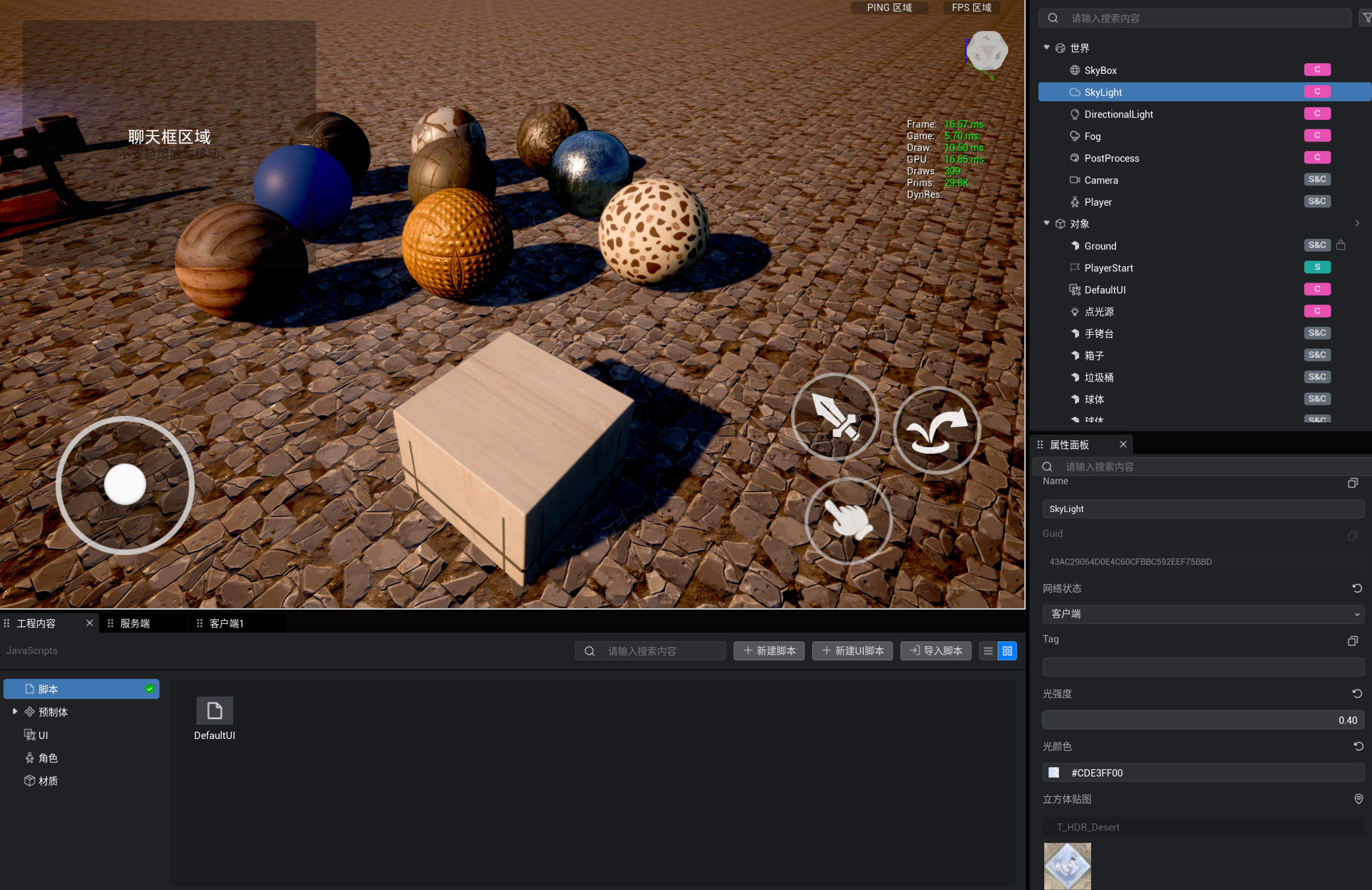Click the T_HDR_Desert cubemap thumbnail
The image size is (1372, 890).
1068,866
